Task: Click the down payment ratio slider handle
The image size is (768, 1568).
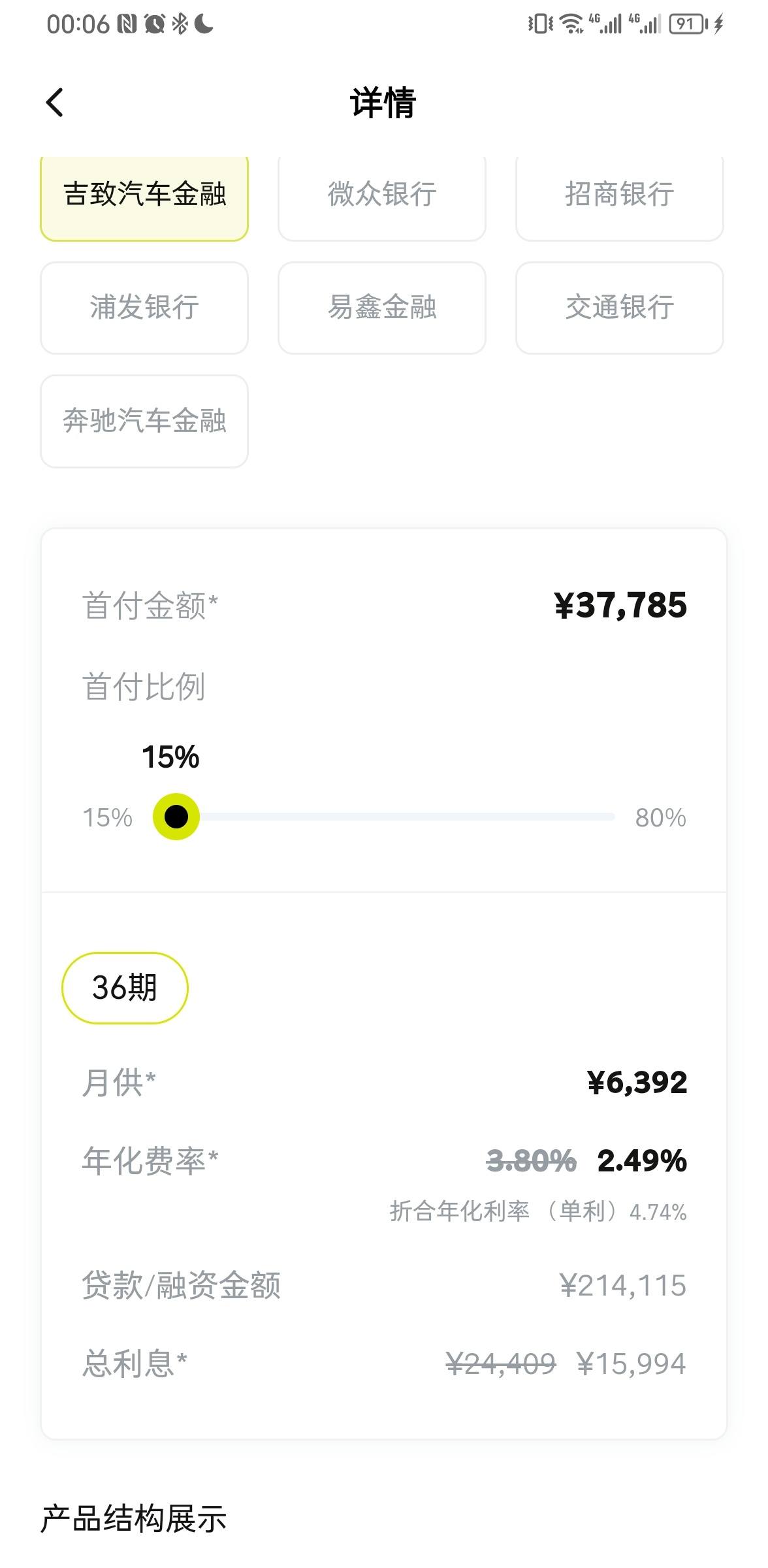Action: [x=176, y=817]
